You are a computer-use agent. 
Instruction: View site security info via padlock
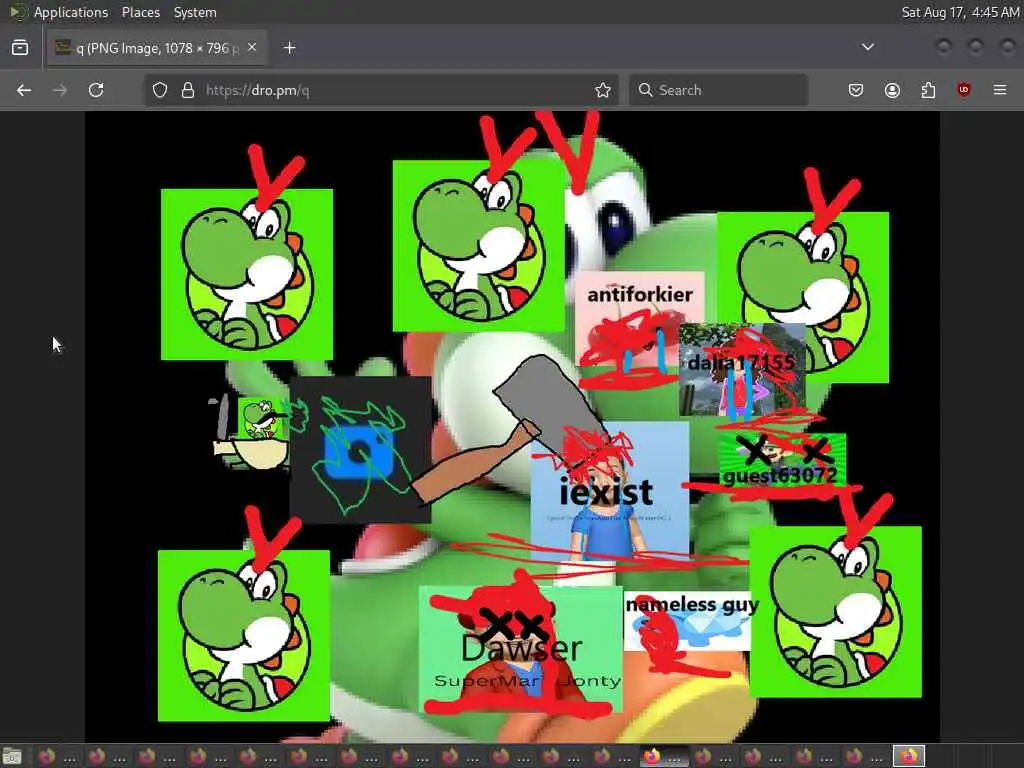click(188, 90)
